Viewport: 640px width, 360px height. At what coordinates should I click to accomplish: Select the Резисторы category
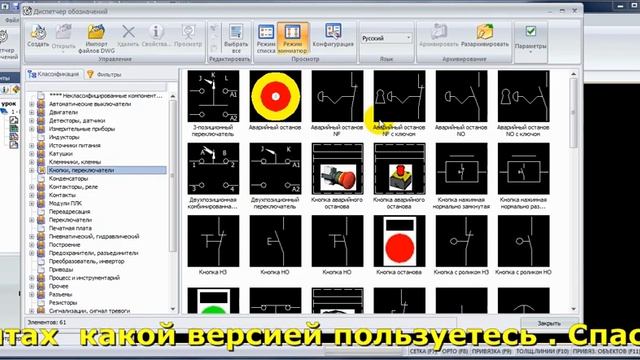coord(63,302)
